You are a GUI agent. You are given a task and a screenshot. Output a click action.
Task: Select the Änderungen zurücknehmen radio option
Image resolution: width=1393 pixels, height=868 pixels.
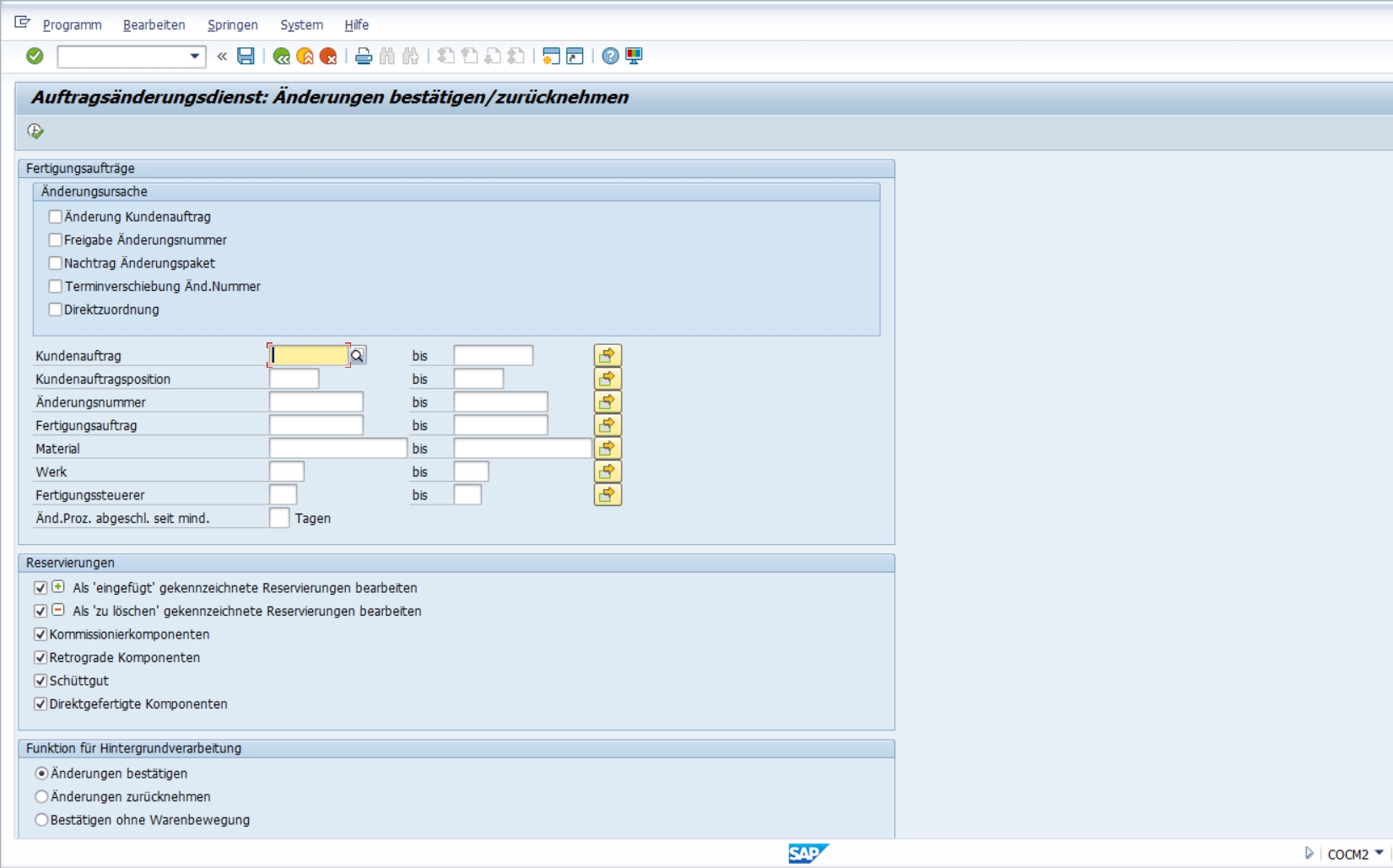point(41,796)
